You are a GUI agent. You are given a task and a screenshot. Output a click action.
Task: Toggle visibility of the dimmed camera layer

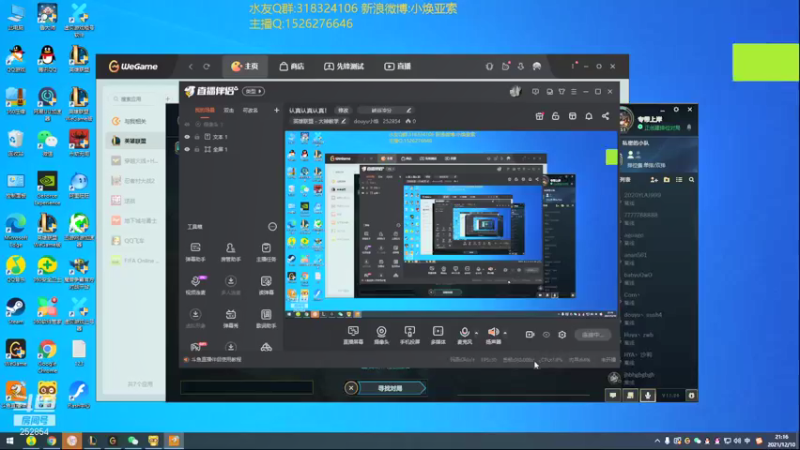pos(187,124)
